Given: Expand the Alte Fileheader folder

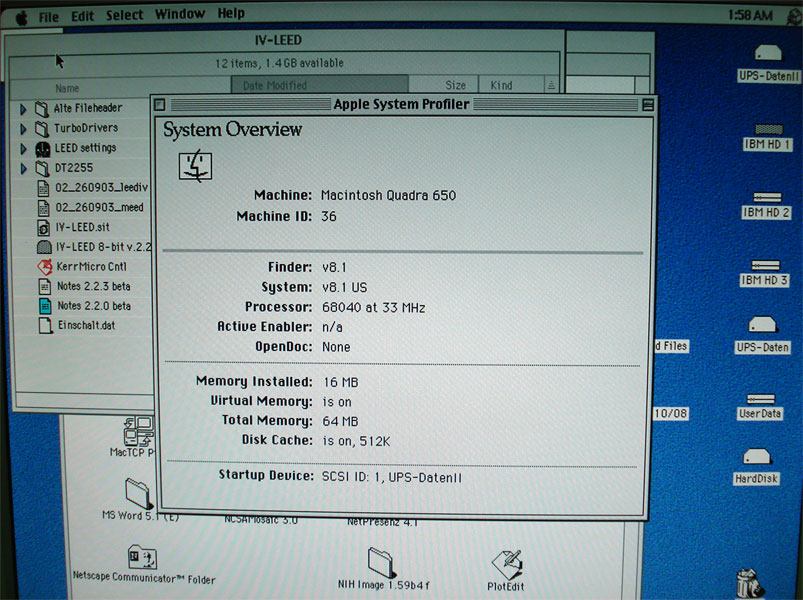Looking at the screenshot, I should [23, 109].
